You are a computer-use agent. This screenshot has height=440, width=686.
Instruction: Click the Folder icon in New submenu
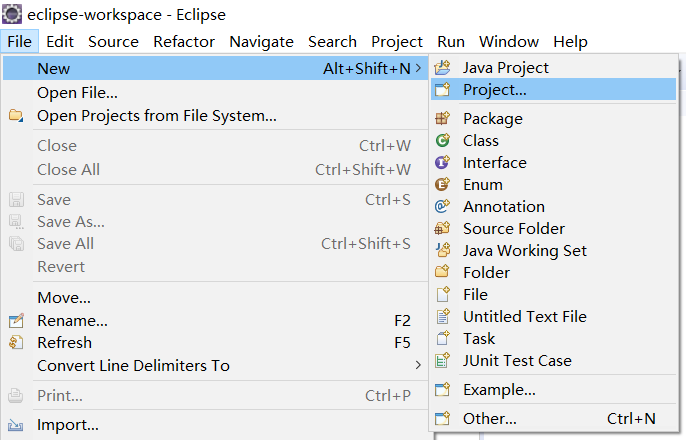442,272
